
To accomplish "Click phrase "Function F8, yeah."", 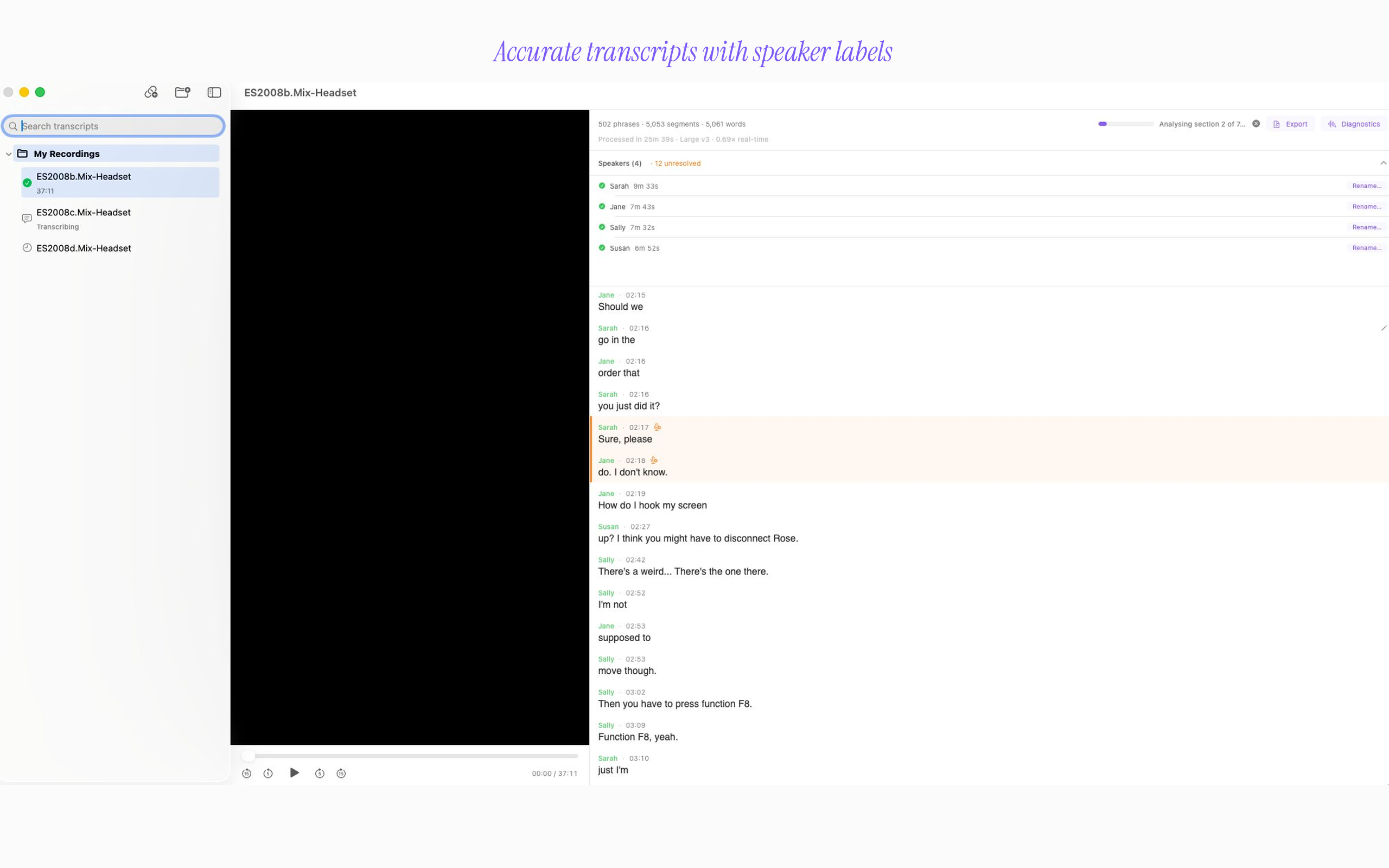I will pyautogui.click(x=638, y=737).
